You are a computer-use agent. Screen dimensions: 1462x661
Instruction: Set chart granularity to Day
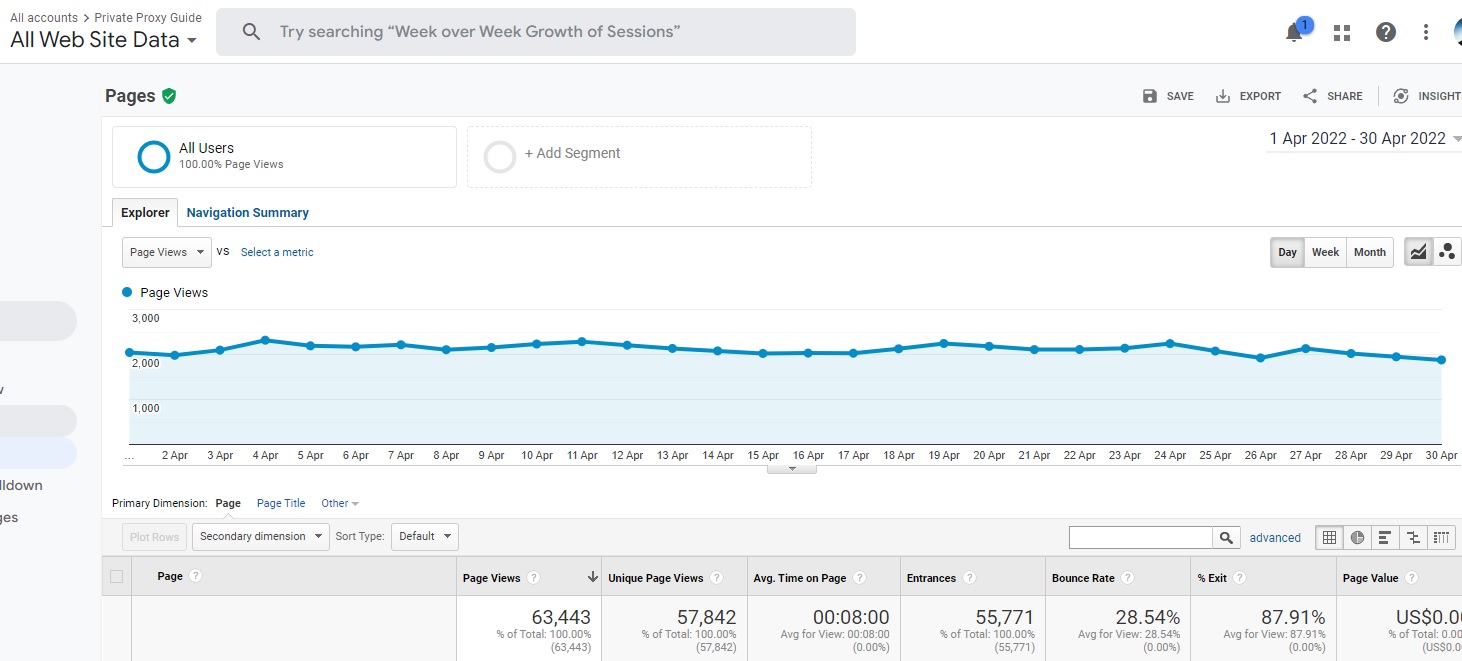[1287, 252]
